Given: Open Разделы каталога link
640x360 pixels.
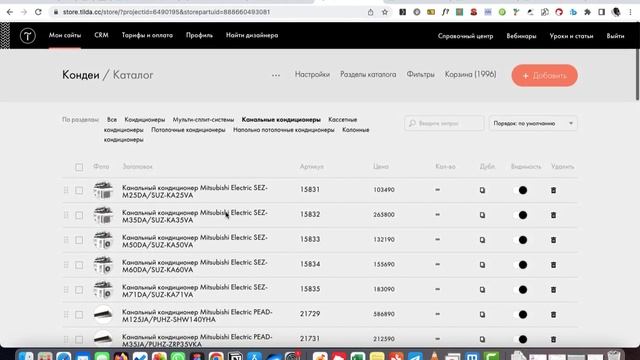Looking at the screenshot, I should point(368,74).
